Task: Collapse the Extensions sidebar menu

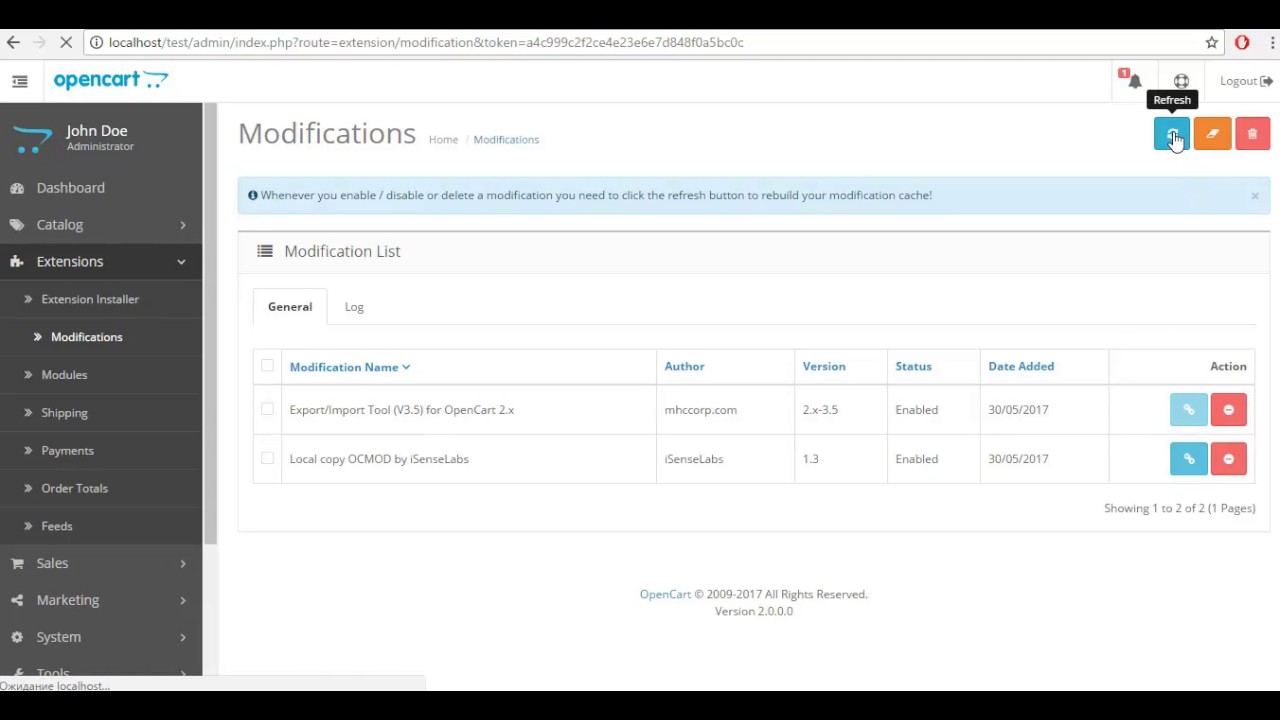Action: tap(101, 262)
